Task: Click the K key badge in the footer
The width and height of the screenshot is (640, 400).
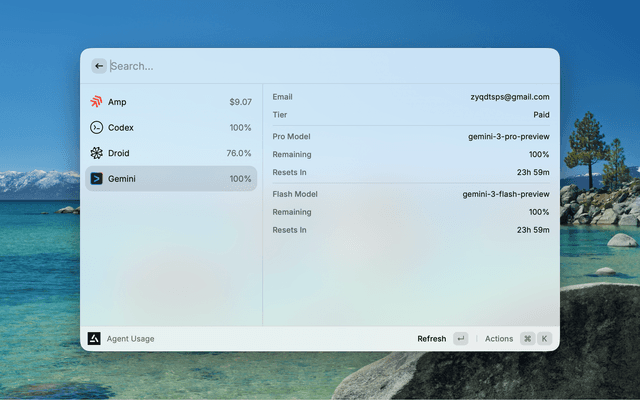Action: [545, 339]
